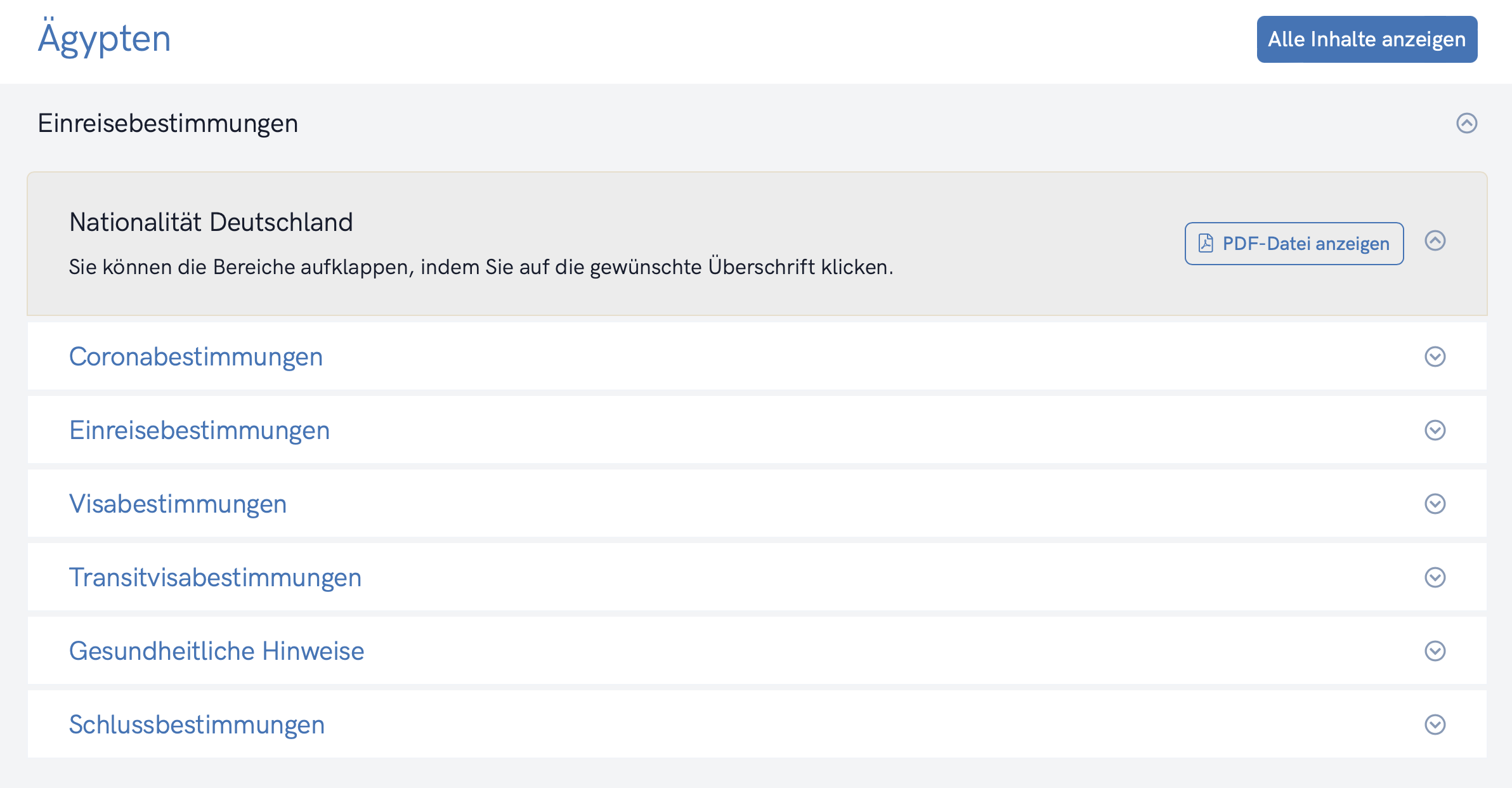Click chevron icon beside Visabestimmungen
Screen dimensions: 1512x788
coord(1435,504)
